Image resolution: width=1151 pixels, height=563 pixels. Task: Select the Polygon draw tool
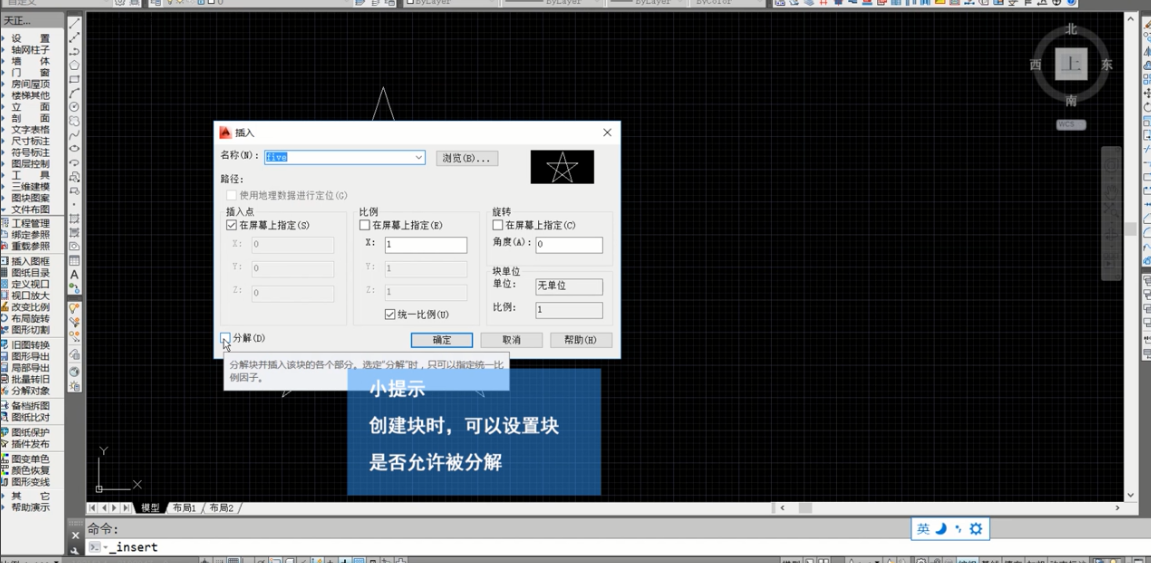75,65
